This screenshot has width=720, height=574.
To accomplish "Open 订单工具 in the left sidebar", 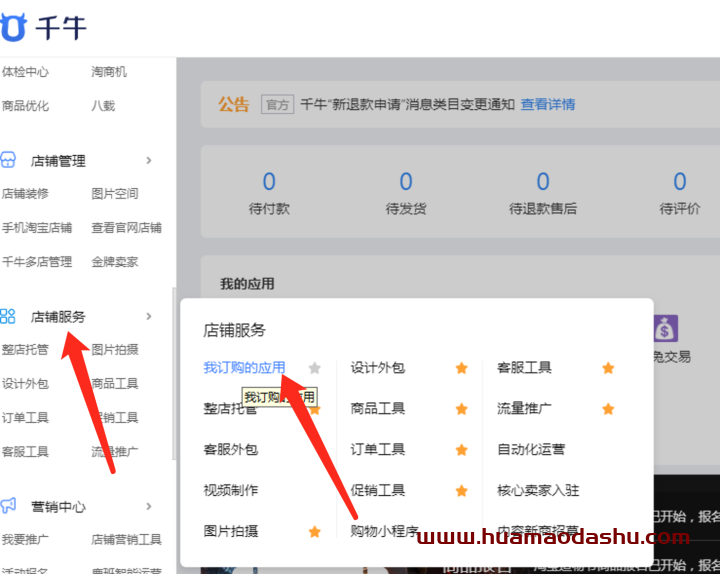I will pos(25,417).
